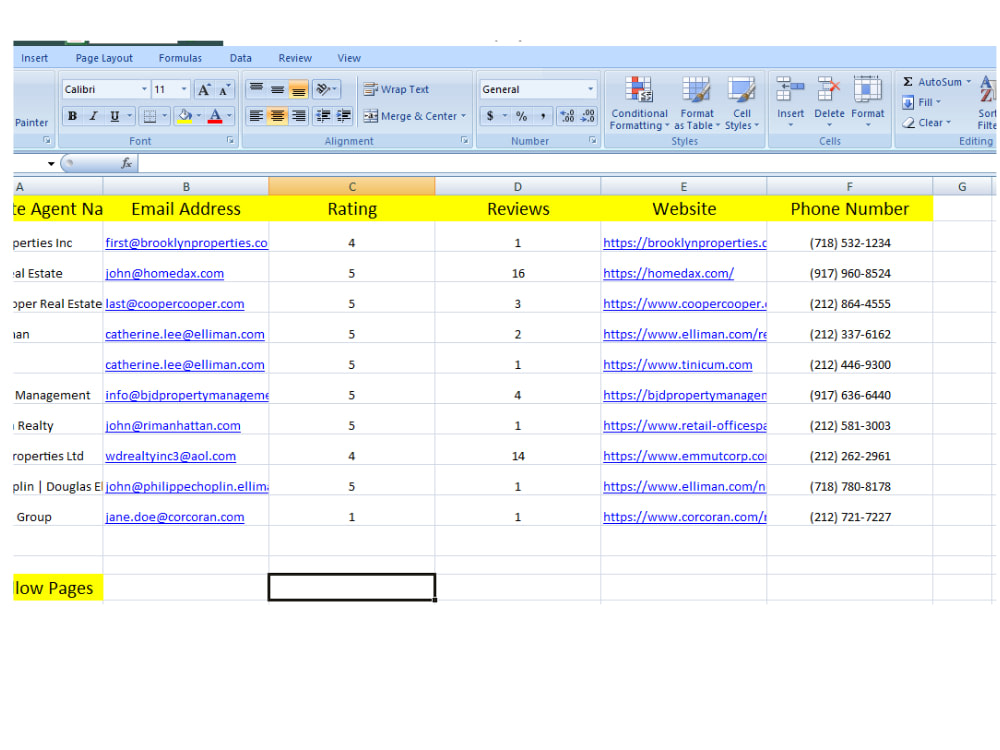1000x750 pixels.
Task: Open john@homedax.com email link
Action: 165,274
